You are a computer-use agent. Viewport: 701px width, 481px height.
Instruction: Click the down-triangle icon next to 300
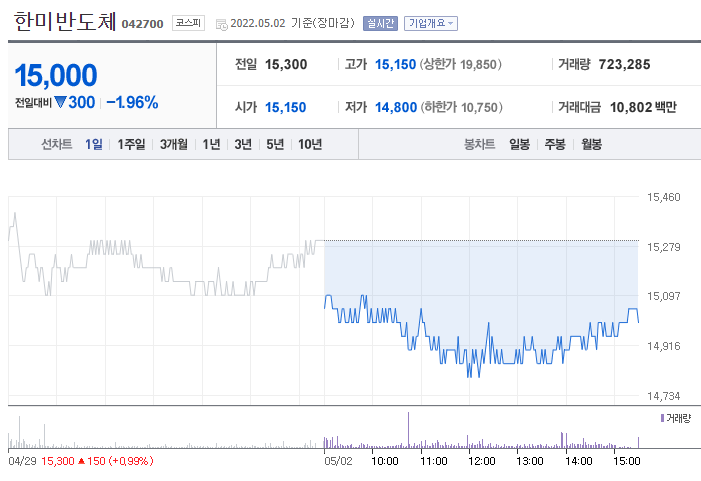coord(60,102)
